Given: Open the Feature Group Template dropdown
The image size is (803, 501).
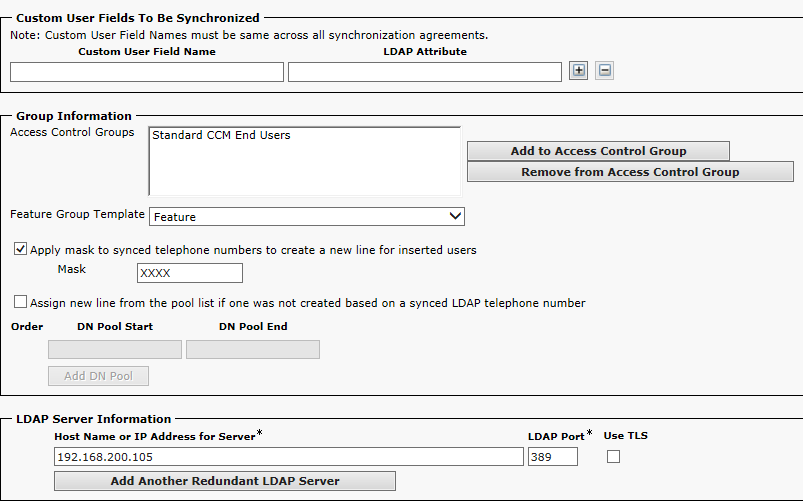Looking at the screenshot, I should [x=307, y=216].
